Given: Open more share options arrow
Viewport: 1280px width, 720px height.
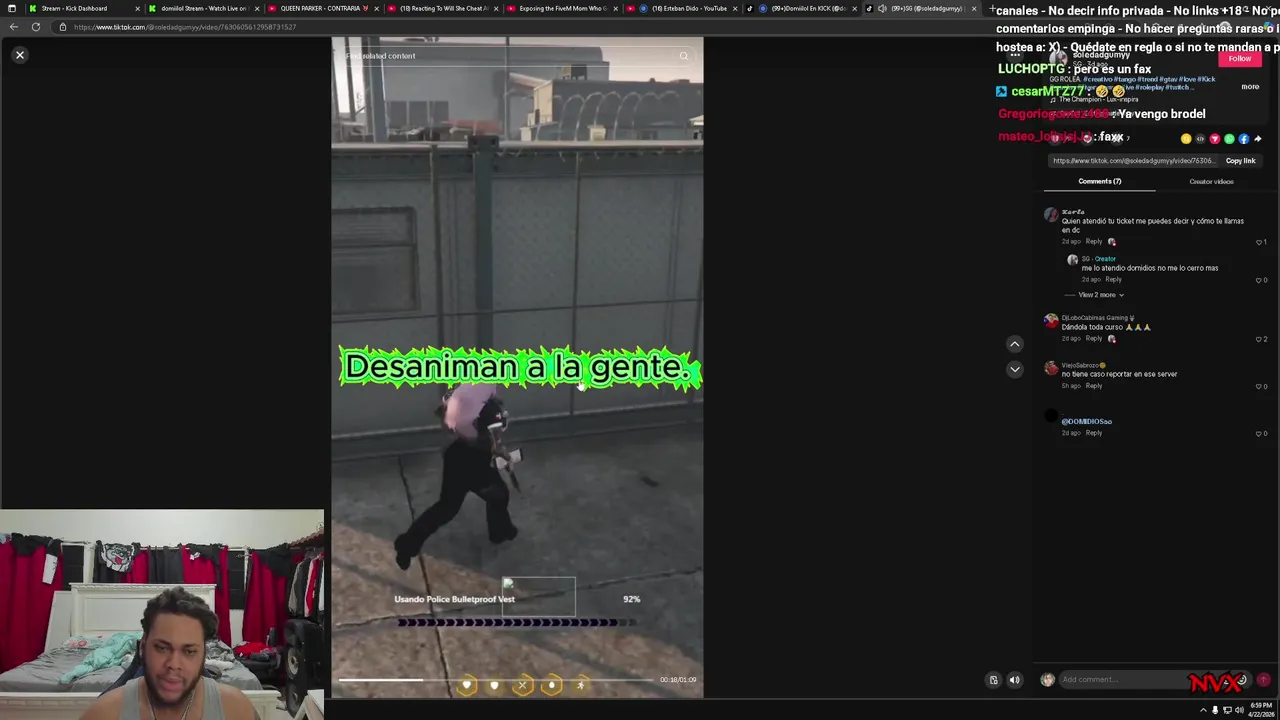Looking at the screenshot, I should 1258,139.
